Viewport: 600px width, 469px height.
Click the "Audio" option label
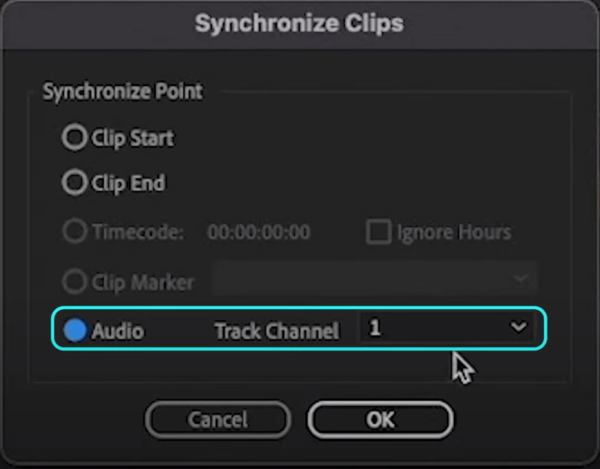coord(117,331)
